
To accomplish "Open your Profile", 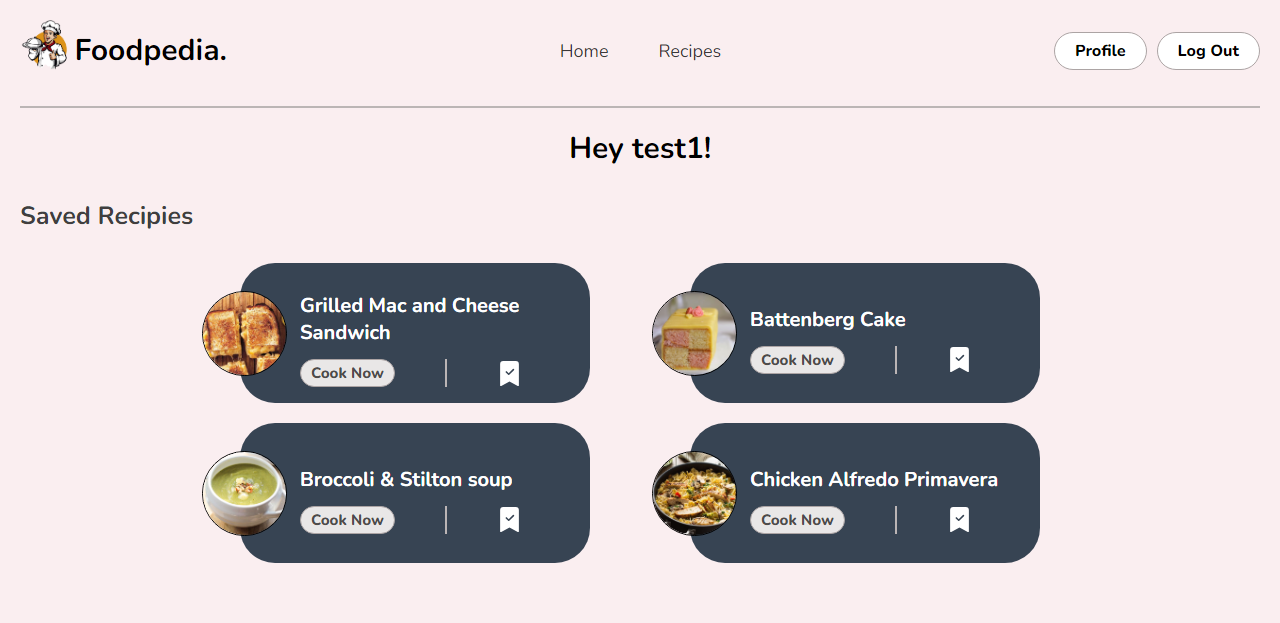I will tap(1100, 51).
